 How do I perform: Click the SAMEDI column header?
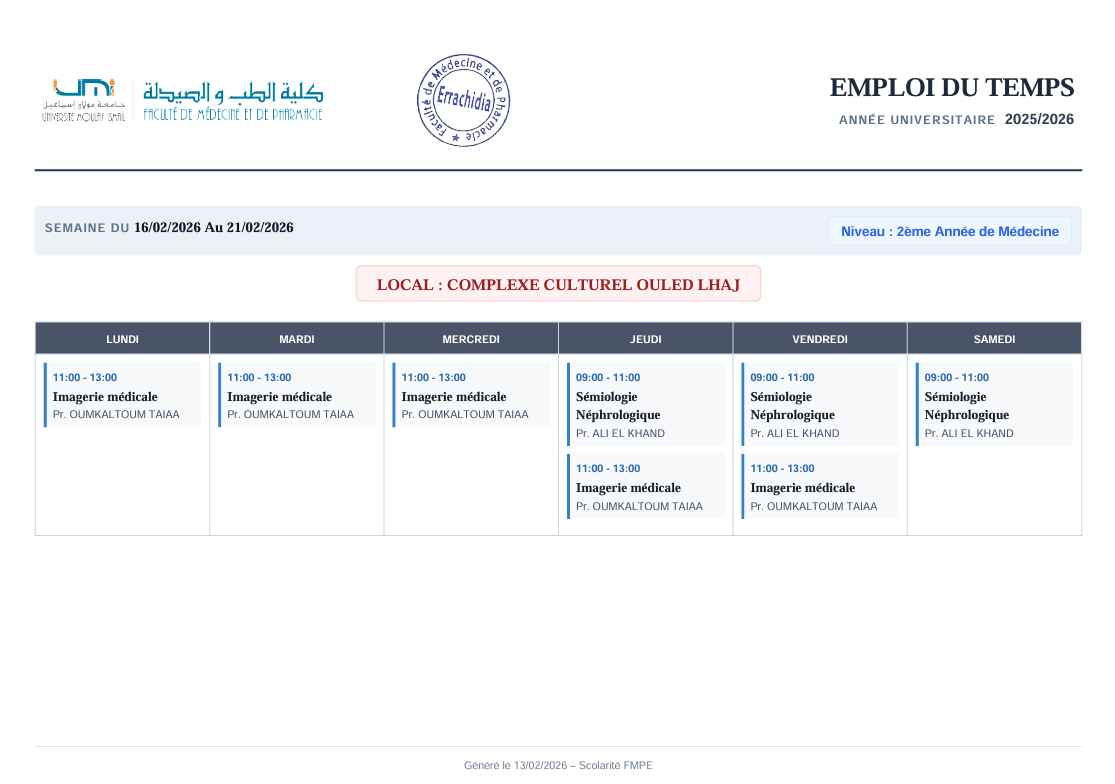click(994, 339)
